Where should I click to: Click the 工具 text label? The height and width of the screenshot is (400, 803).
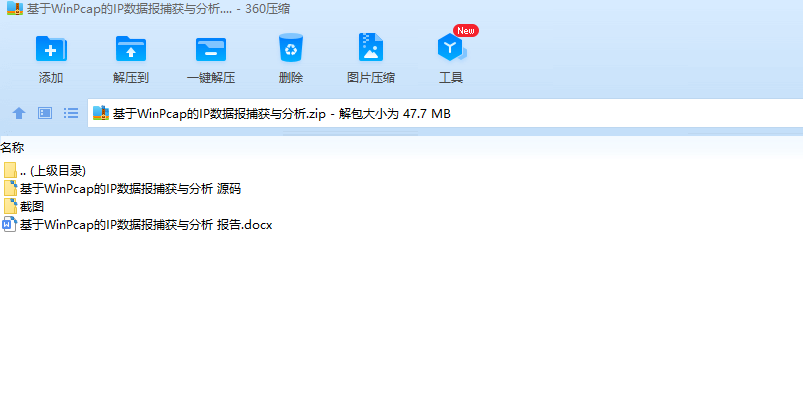tap(451, 78)
